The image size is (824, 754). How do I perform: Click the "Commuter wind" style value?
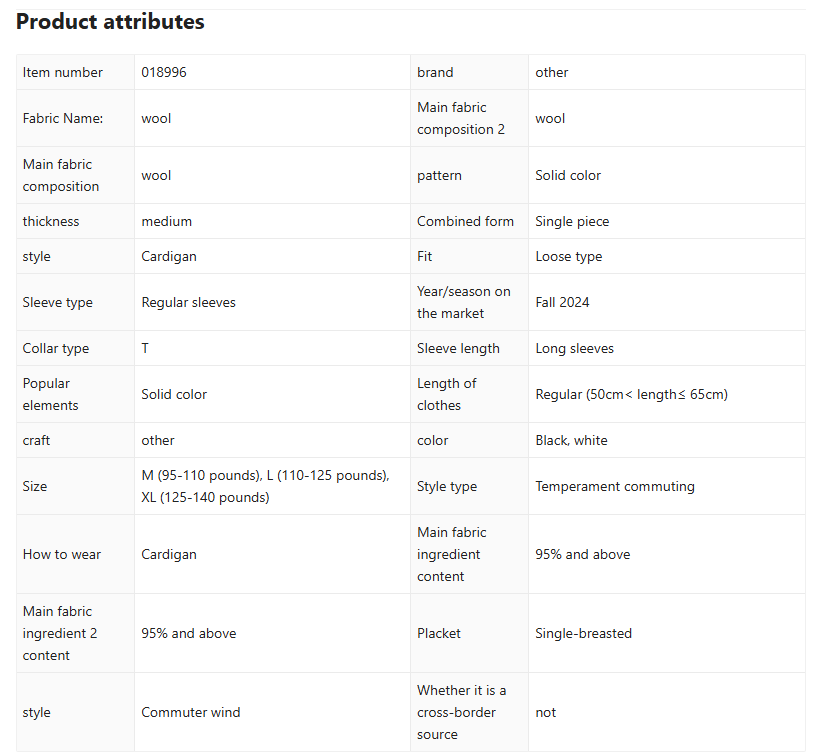[190, 712]
